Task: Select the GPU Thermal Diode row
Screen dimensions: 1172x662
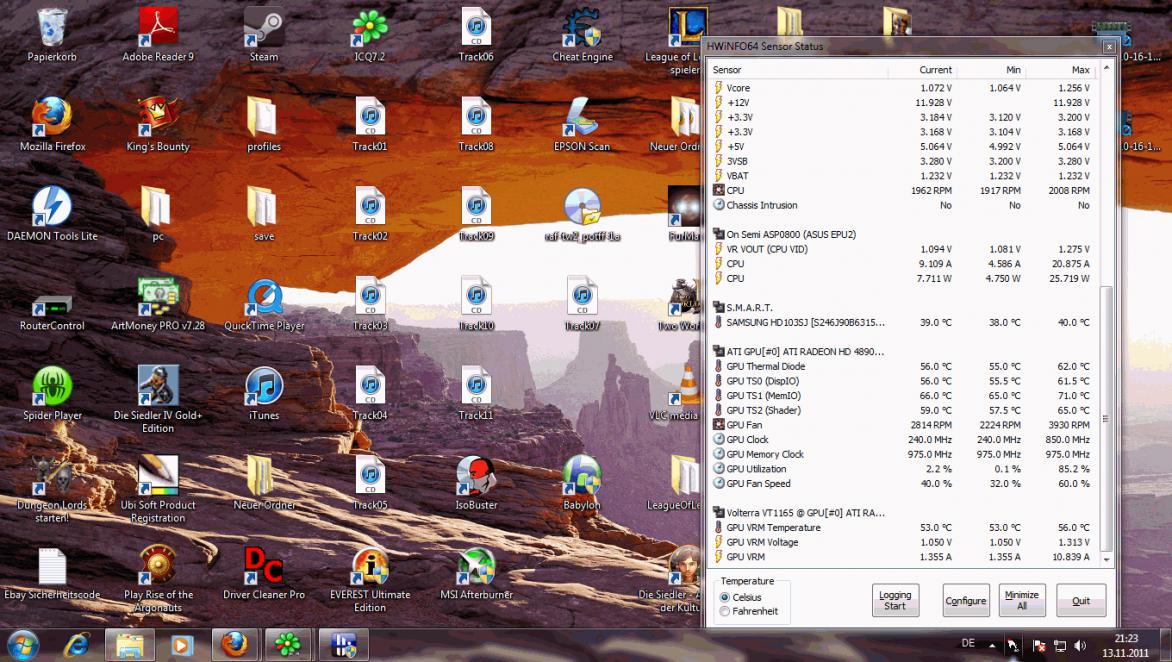Action: (903, 366)
